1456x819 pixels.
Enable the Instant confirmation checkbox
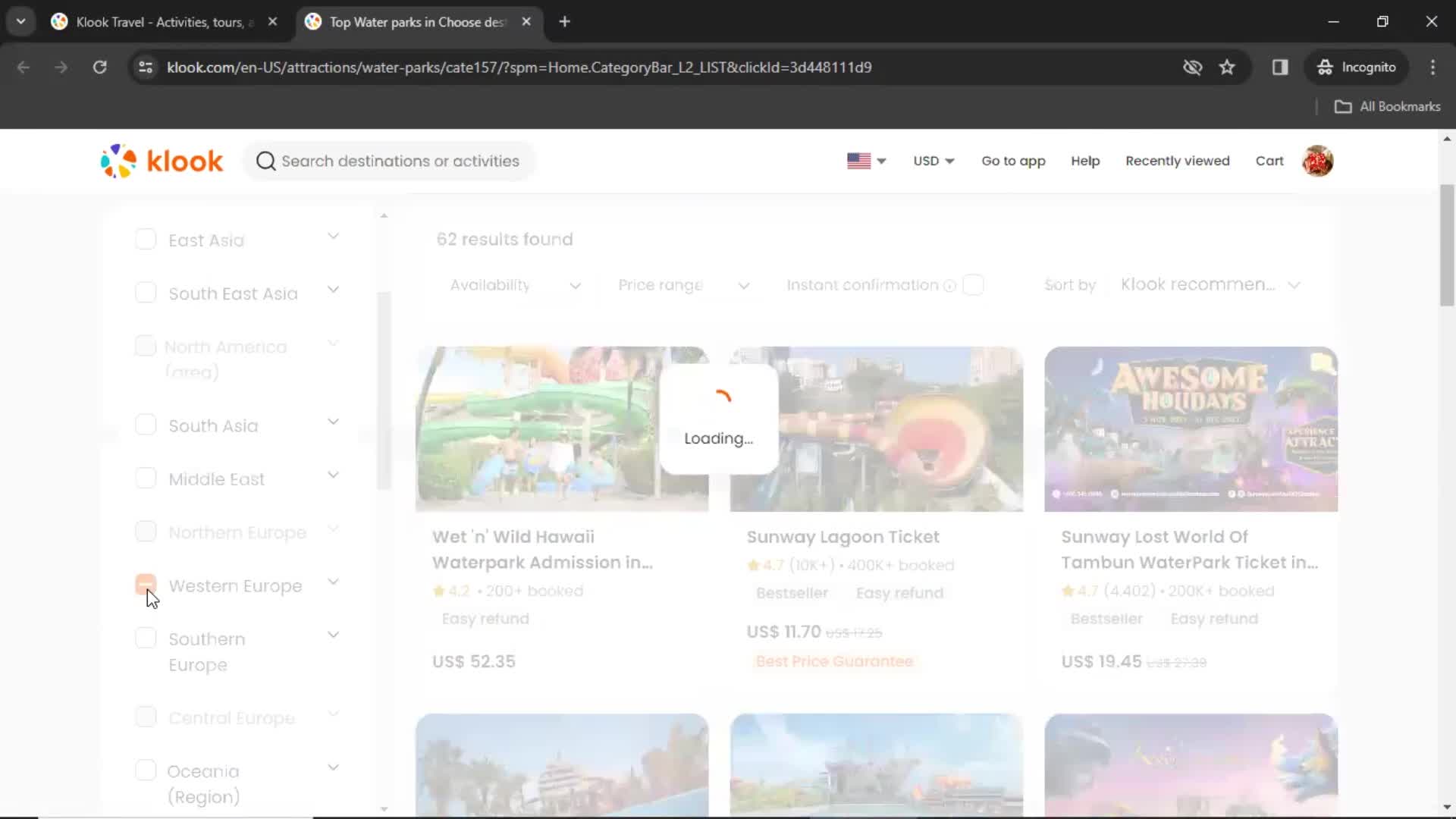click(x=973, y=284)
